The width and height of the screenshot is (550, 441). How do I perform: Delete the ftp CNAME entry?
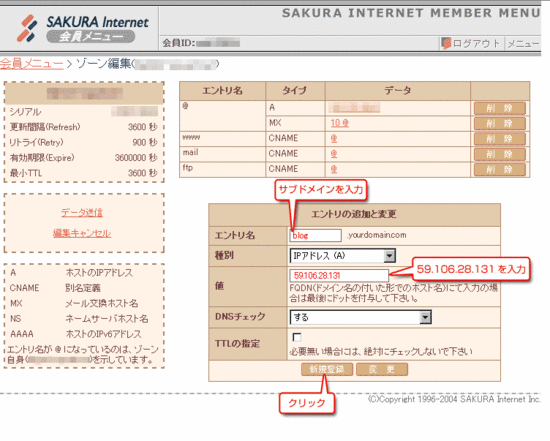499,169
